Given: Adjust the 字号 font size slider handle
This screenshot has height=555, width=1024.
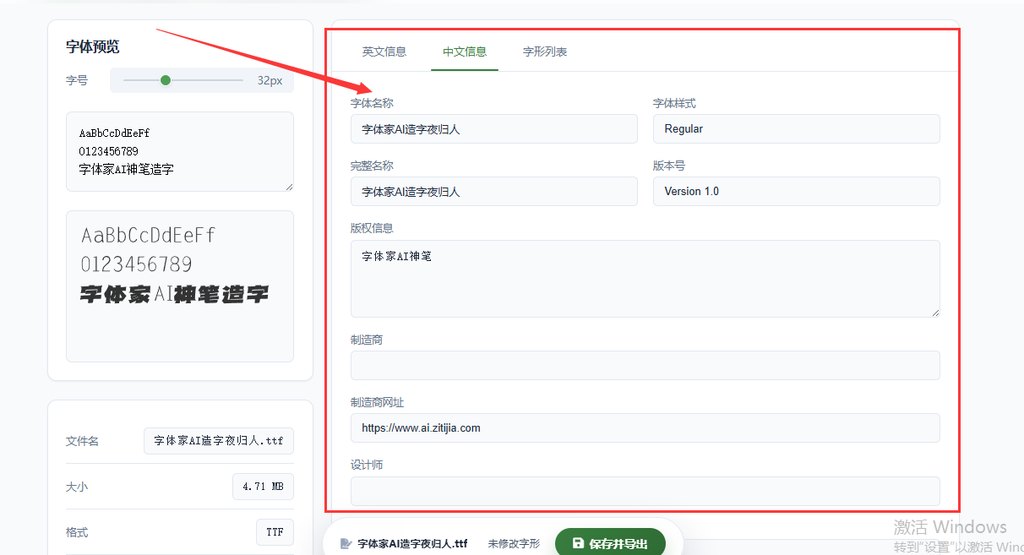Looking at the screenshot, I should tap(165, 80).
